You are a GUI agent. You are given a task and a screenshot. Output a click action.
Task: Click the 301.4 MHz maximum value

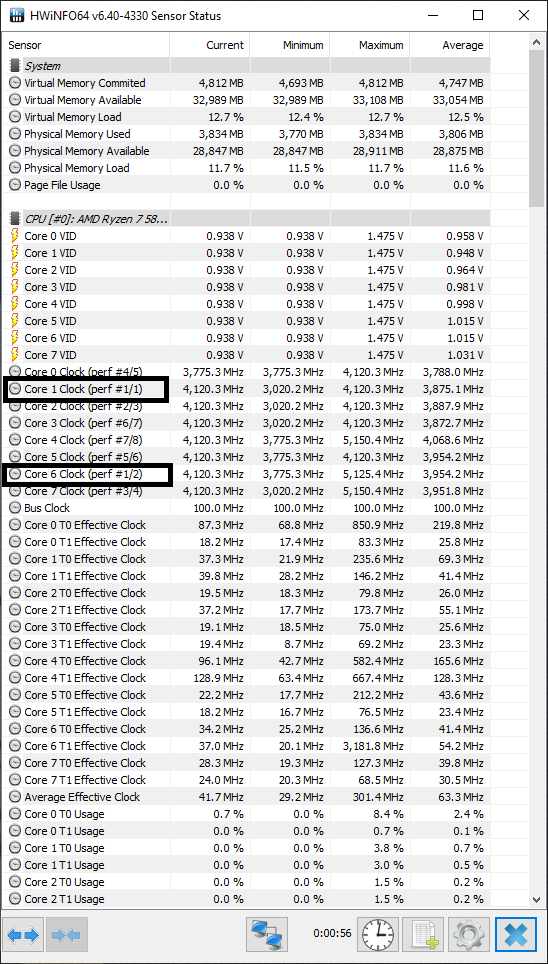pos(376,797)
